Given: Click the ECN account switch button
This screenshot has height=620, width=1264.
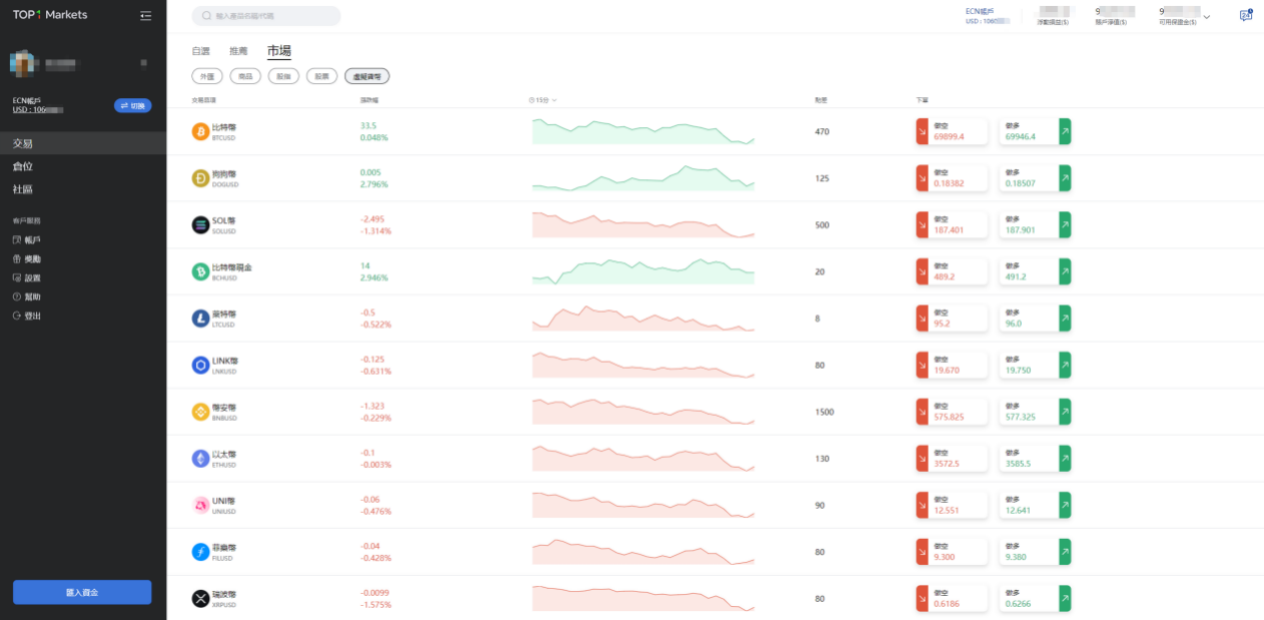Looking at the screenshot, I should [x=133, y=105].
